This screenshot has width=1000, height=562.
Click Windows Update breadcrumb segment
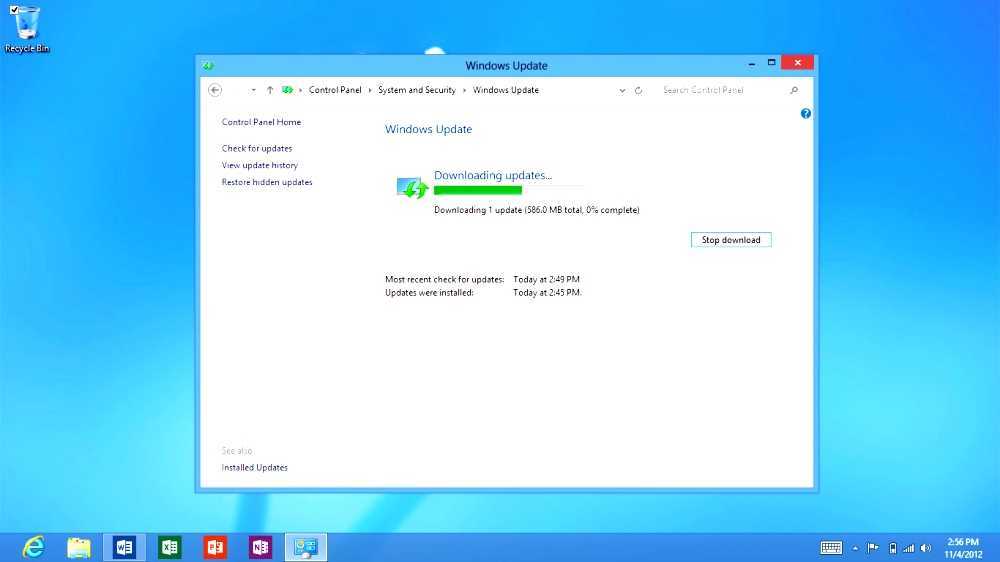506,90
